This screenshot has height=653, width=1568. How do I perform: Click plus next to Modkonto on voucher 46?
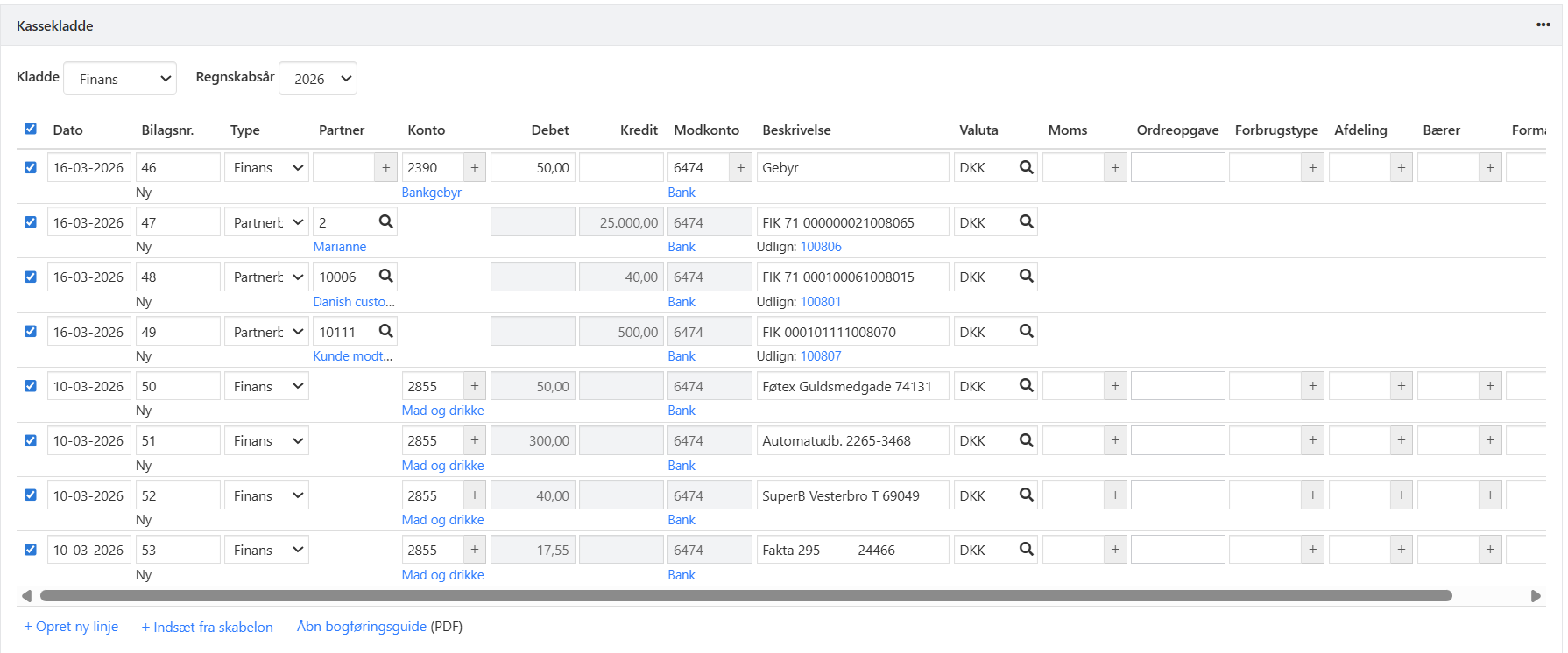740,167
